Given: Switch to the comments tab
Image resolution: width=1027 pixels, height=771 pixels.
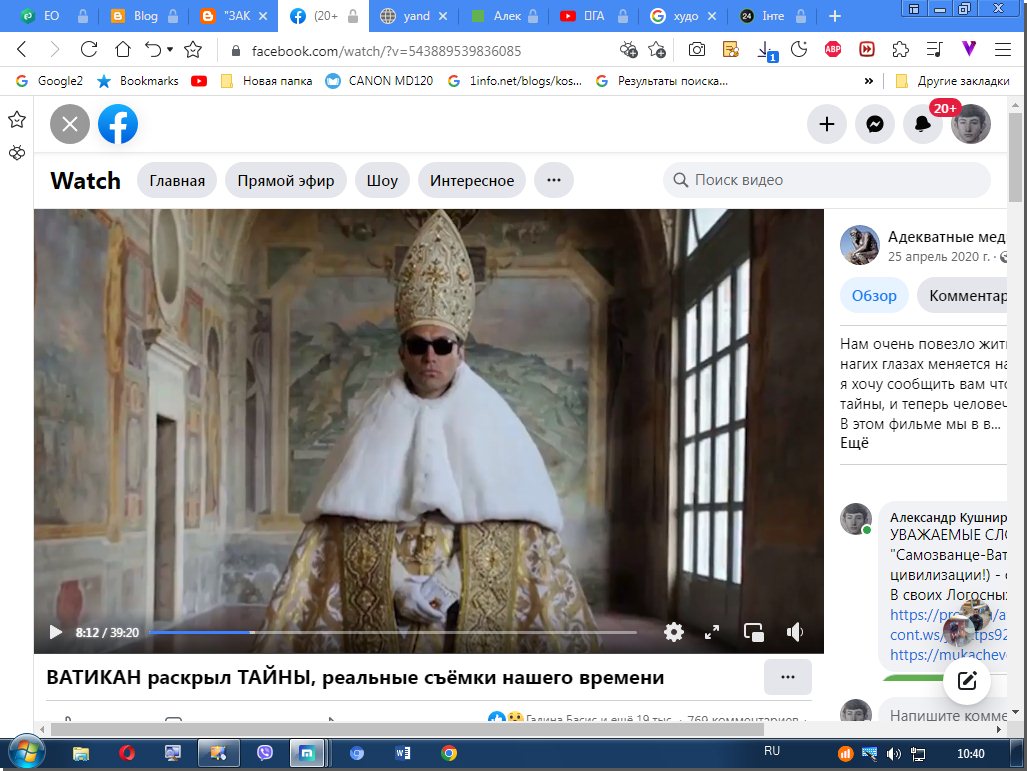Looking at the screenshot, I should point(962,295).
